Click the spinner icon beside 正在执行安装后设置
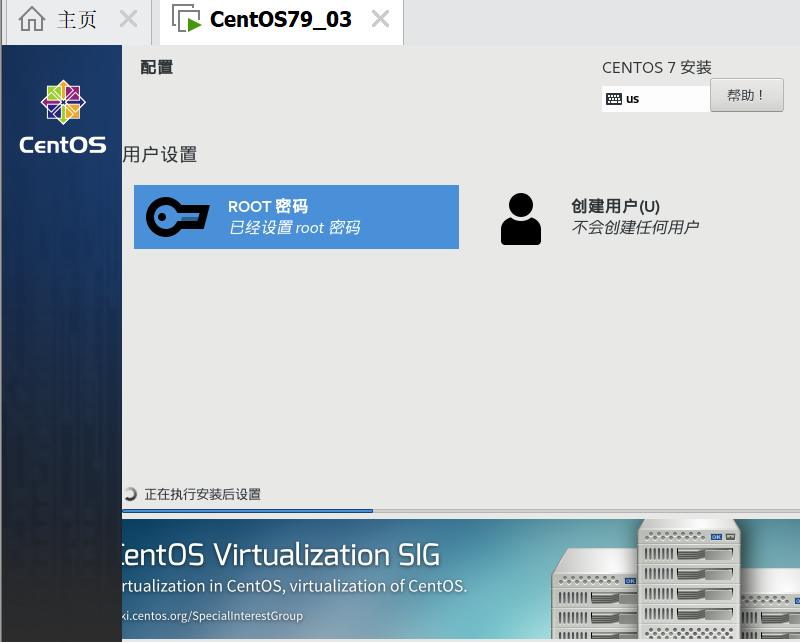 [130, 493]
